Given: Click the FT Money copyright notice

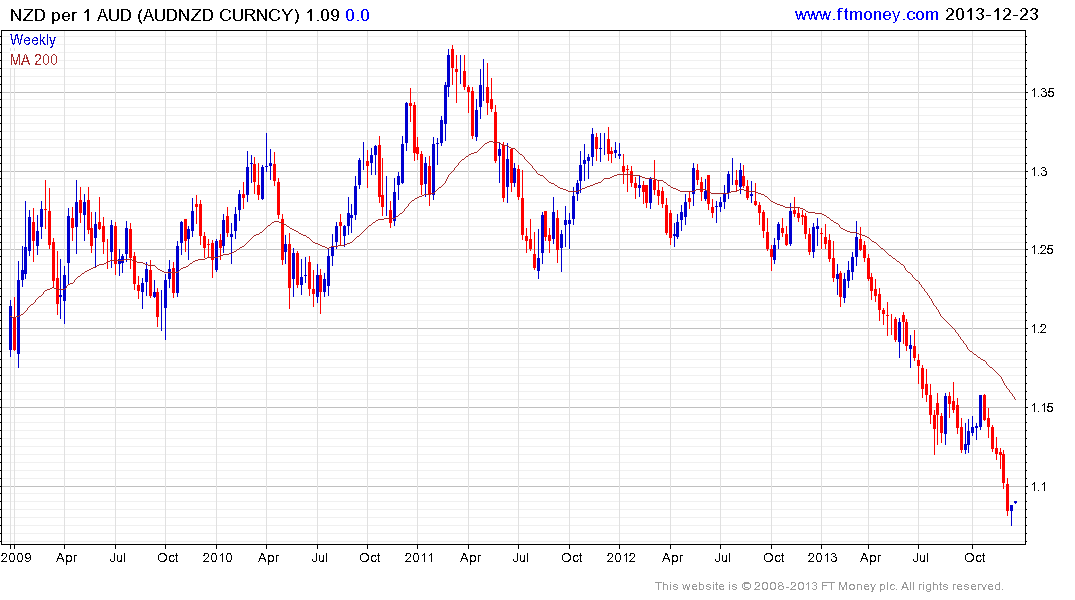Looking at the screenshot, I should click(829, 586).
